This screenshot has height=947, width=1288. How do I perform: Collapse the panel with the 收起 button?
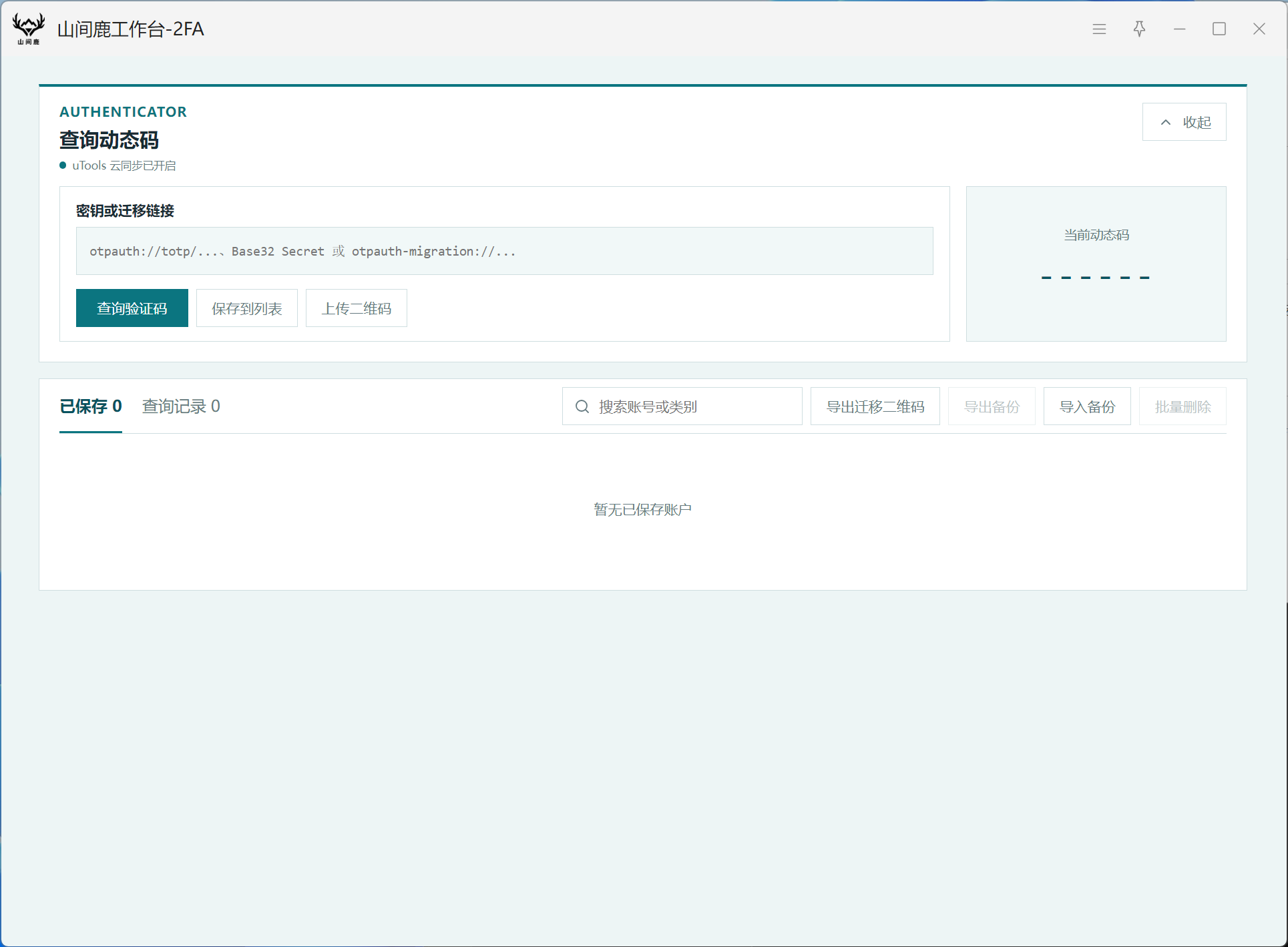pyautogui.click(x=1184, y=122)
